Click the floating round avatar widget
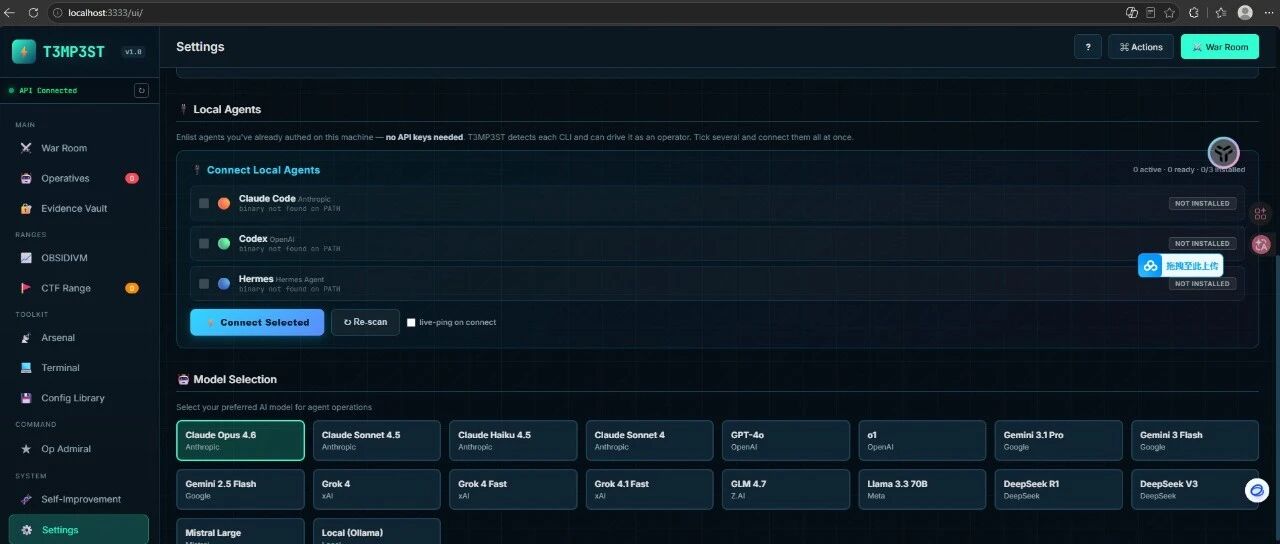 pyautogui.click(x=1224, y=153)
